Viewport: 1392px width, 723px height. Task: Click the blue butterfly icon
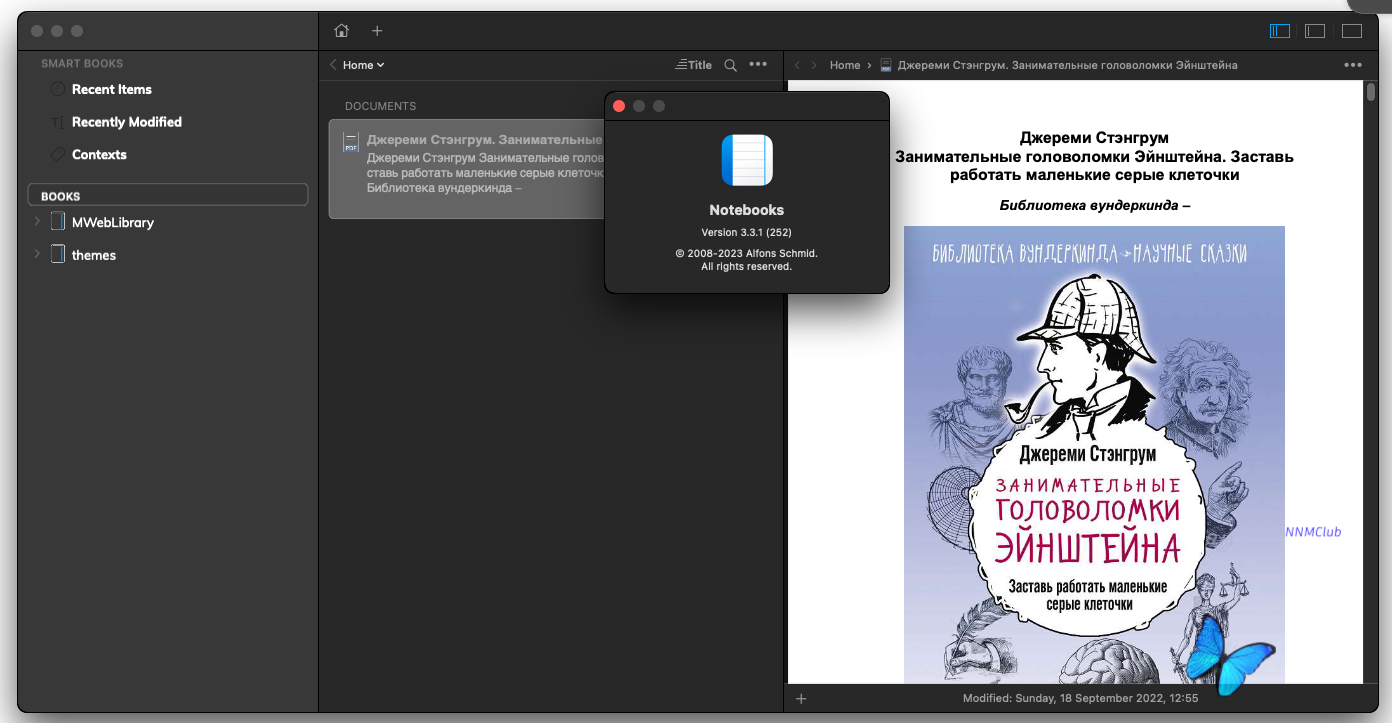(x=1230, y=655)
